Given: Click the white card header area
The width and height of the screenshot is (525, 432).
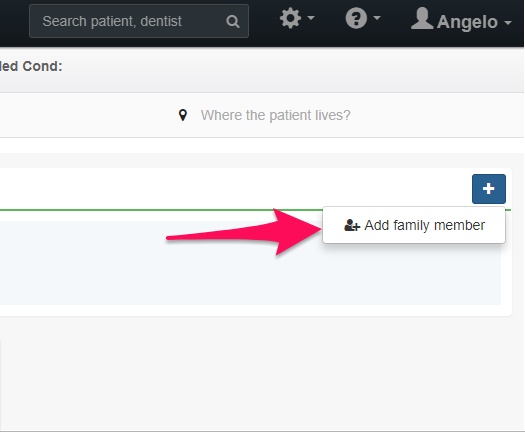Looking at the screenshot, I should point(234,189).
